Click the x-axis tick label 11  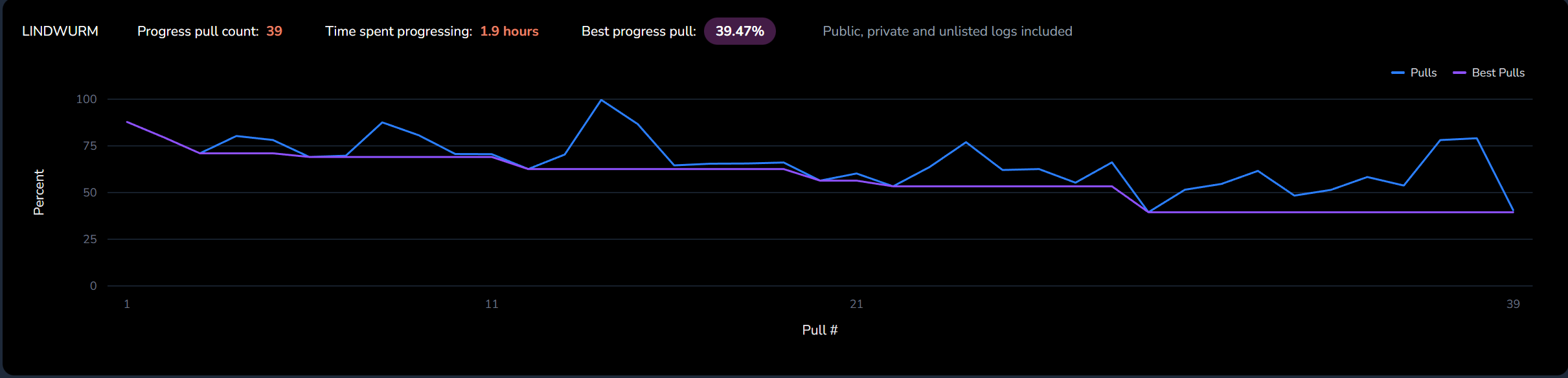tap(492, 304)
